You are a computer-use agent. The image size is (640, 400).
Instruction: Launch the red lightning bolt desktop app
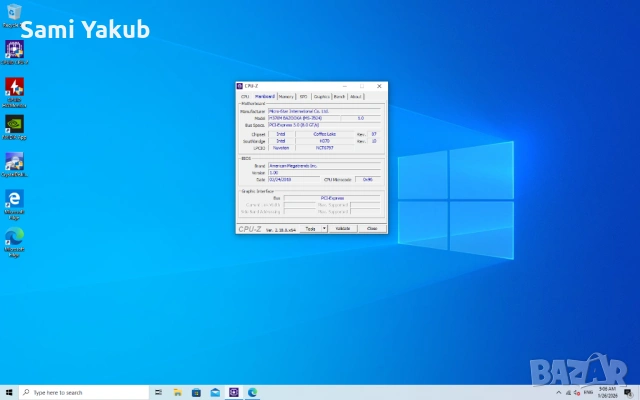[x=14, y=87]
